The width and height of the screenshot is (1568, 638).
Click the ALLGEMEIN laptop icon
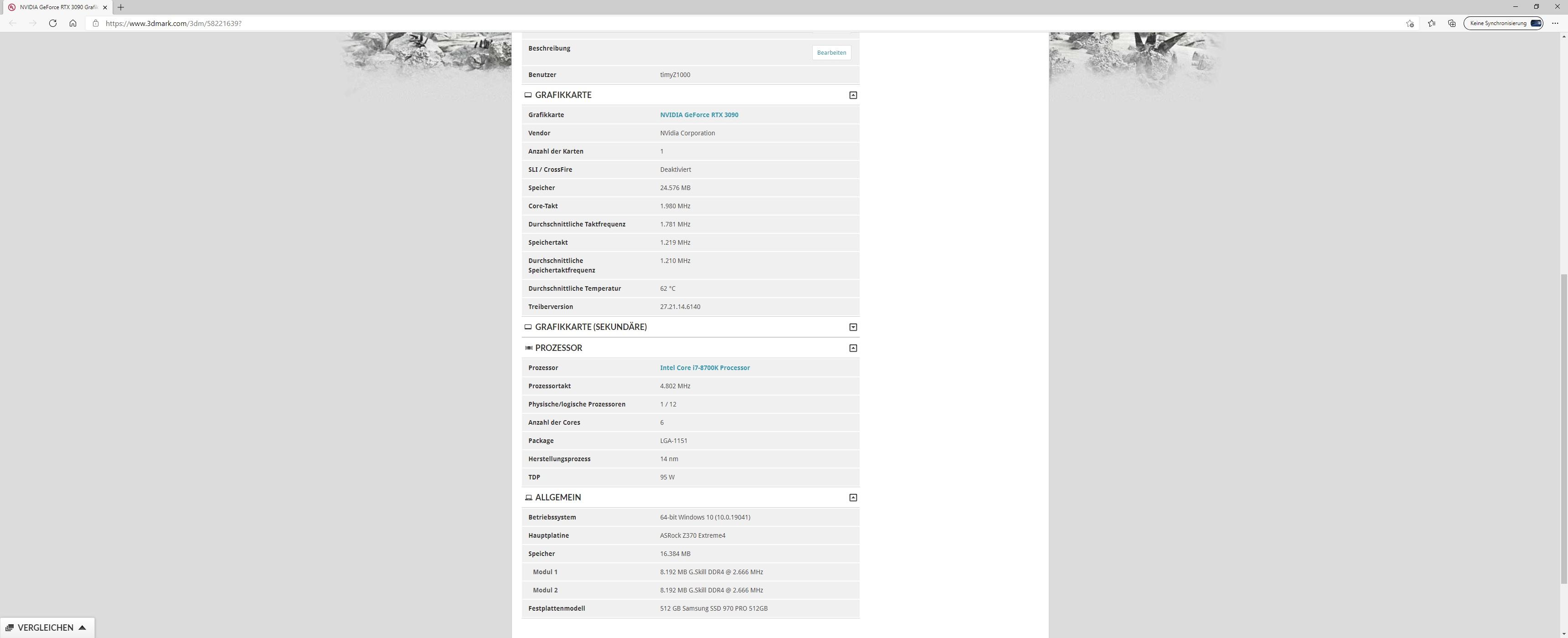coord(528,497)
